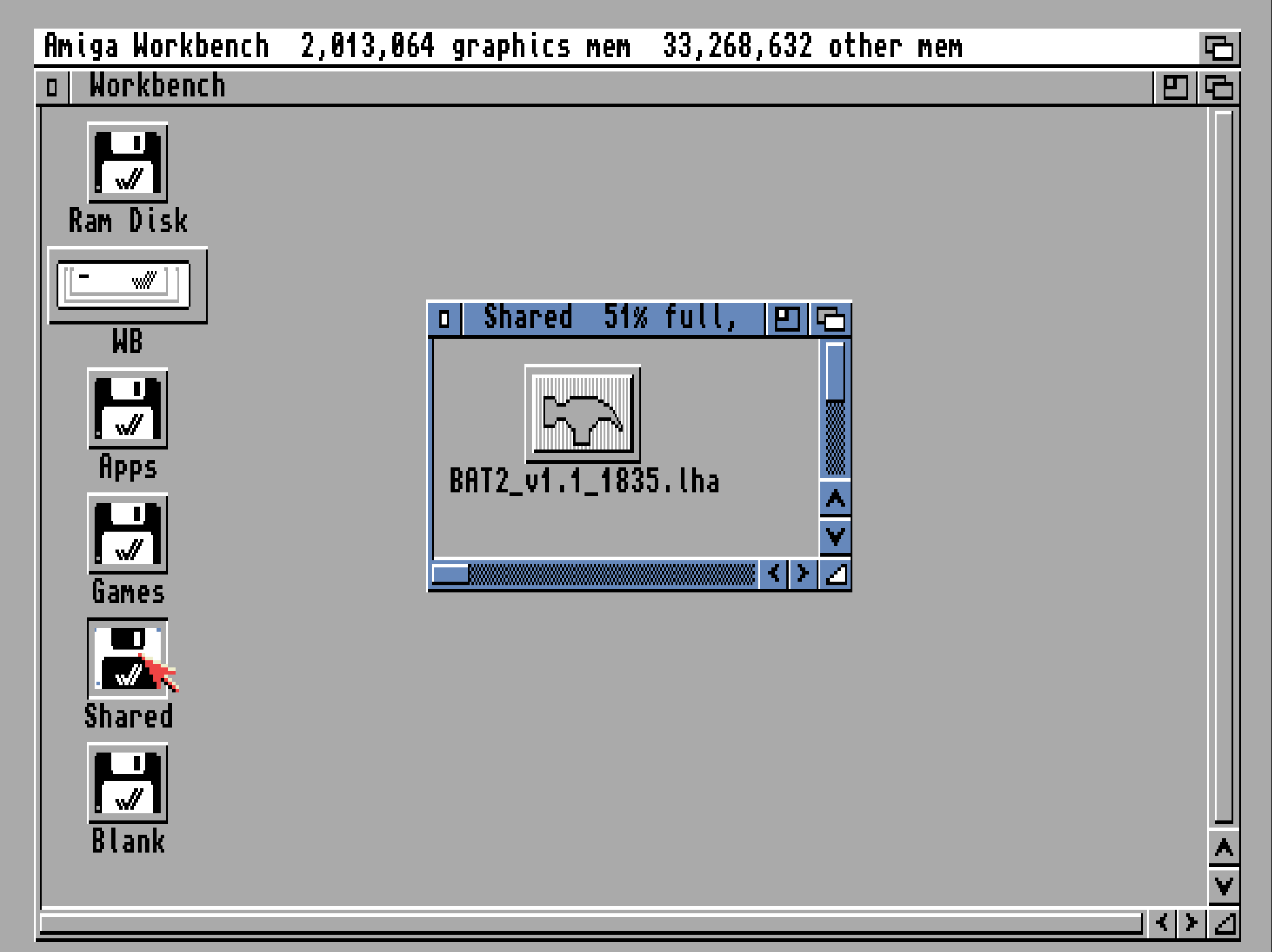Click the Workbench window's scroll down arrow
Screen dimensions: 1272x952
1223,886
